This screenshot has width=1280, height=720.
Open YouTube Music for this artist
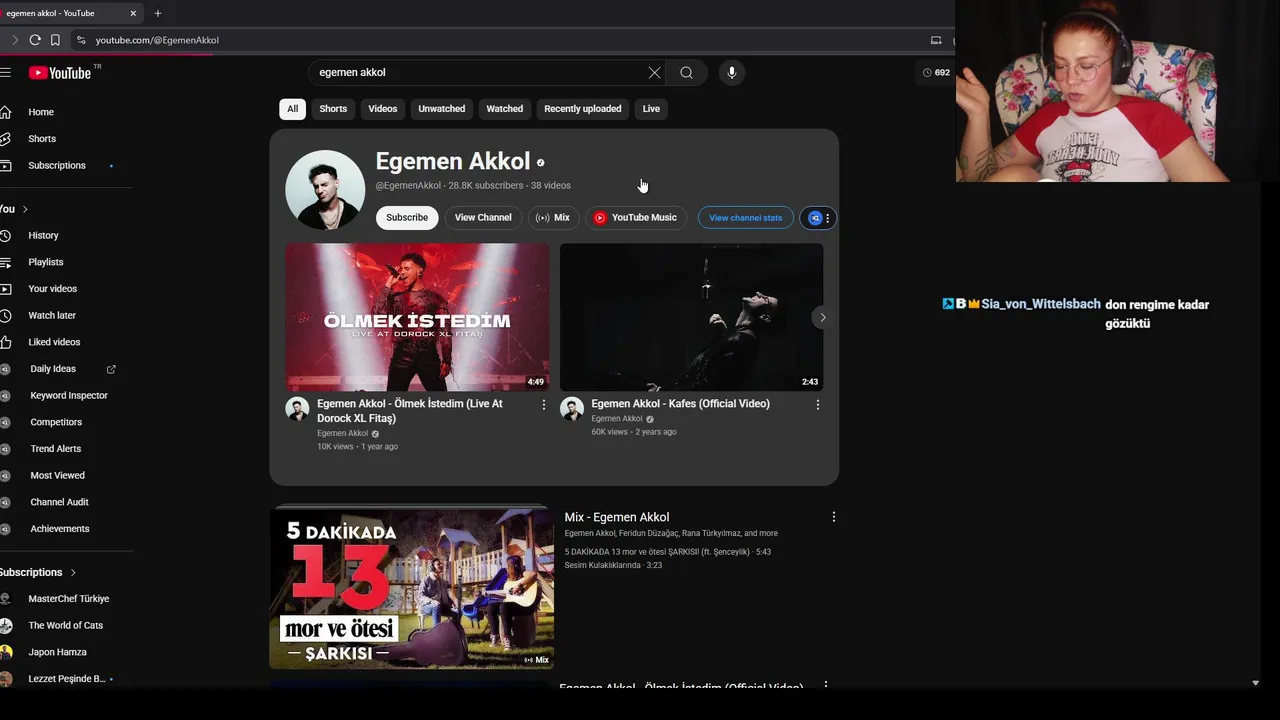point(635,217)
